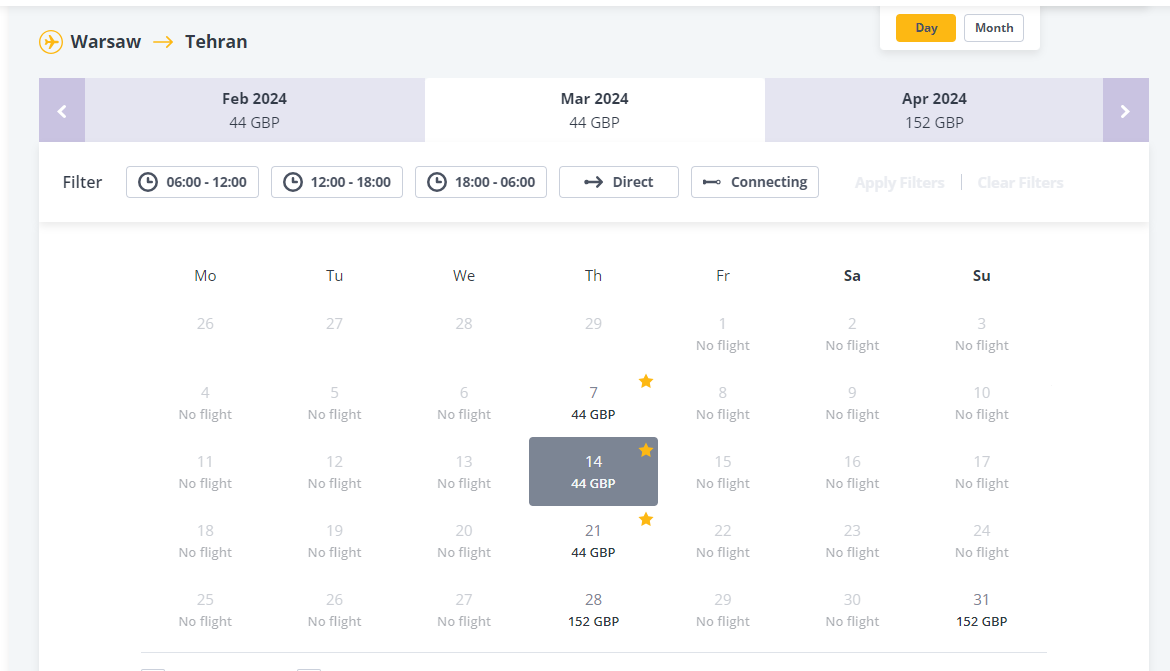Toggle the 18:00 - 06:00 time filter

481,182
